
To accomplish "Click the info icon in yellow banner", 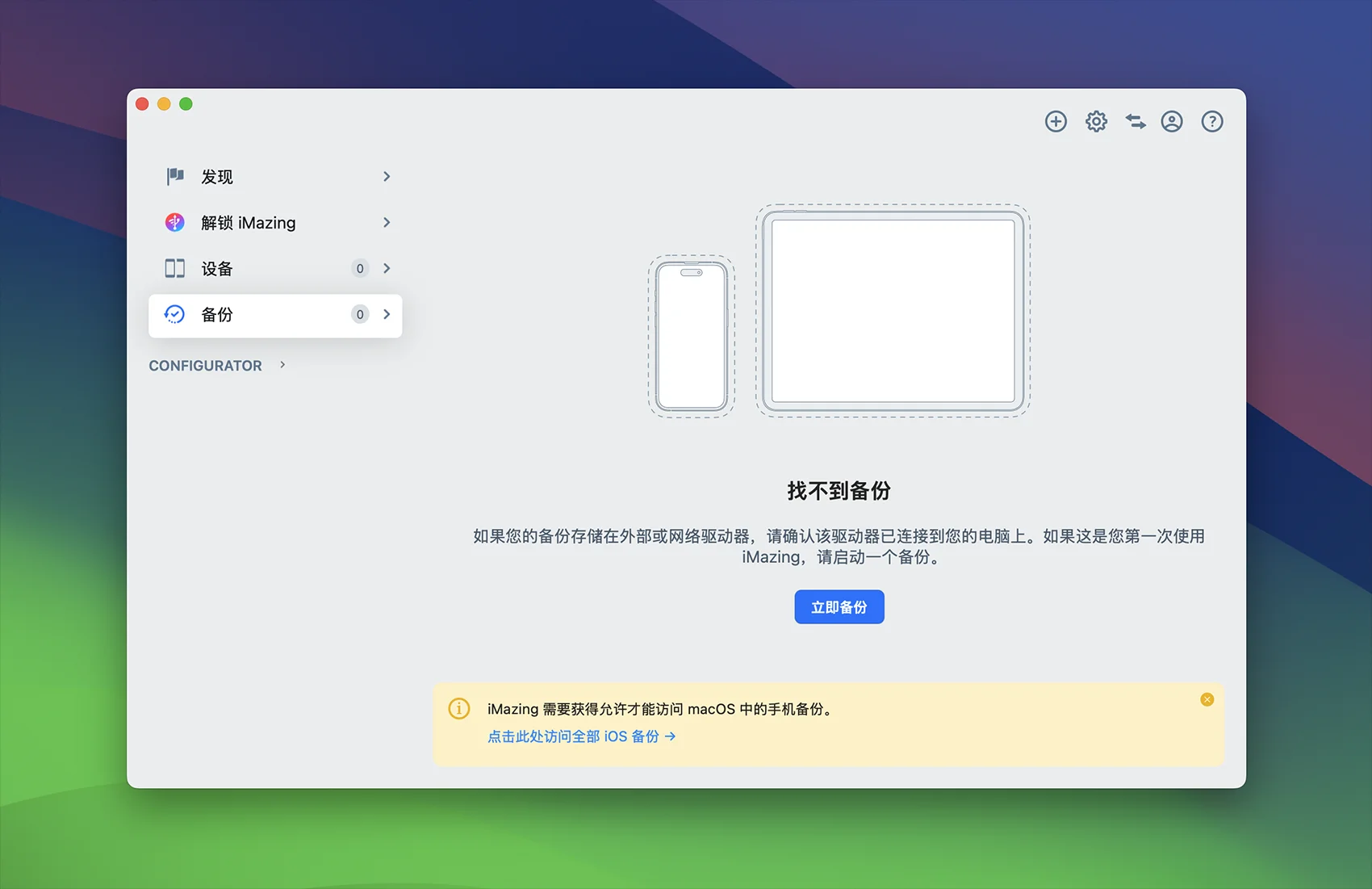I will (x=459, y=708).
